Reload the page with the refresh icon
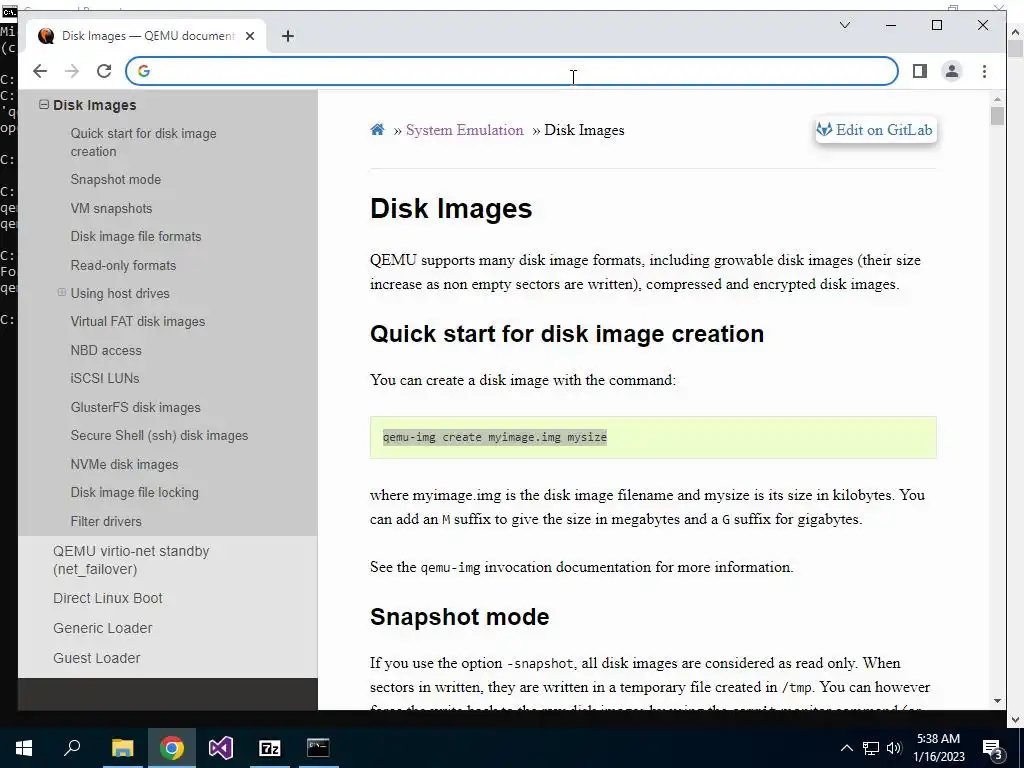 point(104,71)
